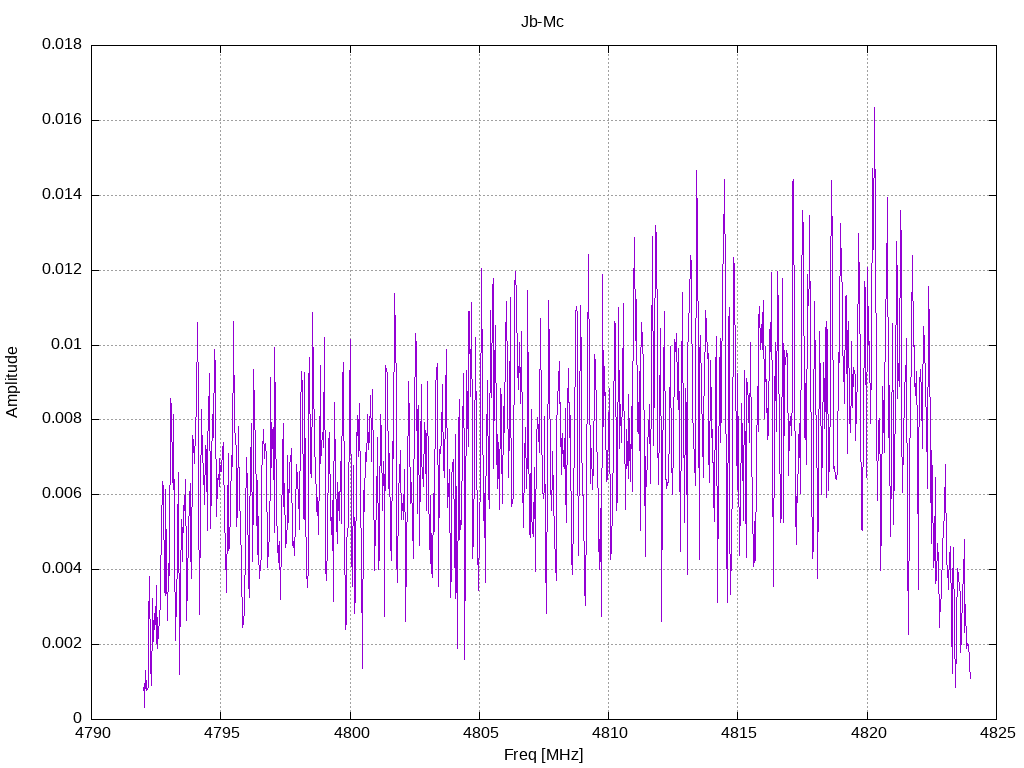Click the plot title "Jb-Mc"
Image resolution: width=1024 pixels, height=768 pixels.
(542, 22)
